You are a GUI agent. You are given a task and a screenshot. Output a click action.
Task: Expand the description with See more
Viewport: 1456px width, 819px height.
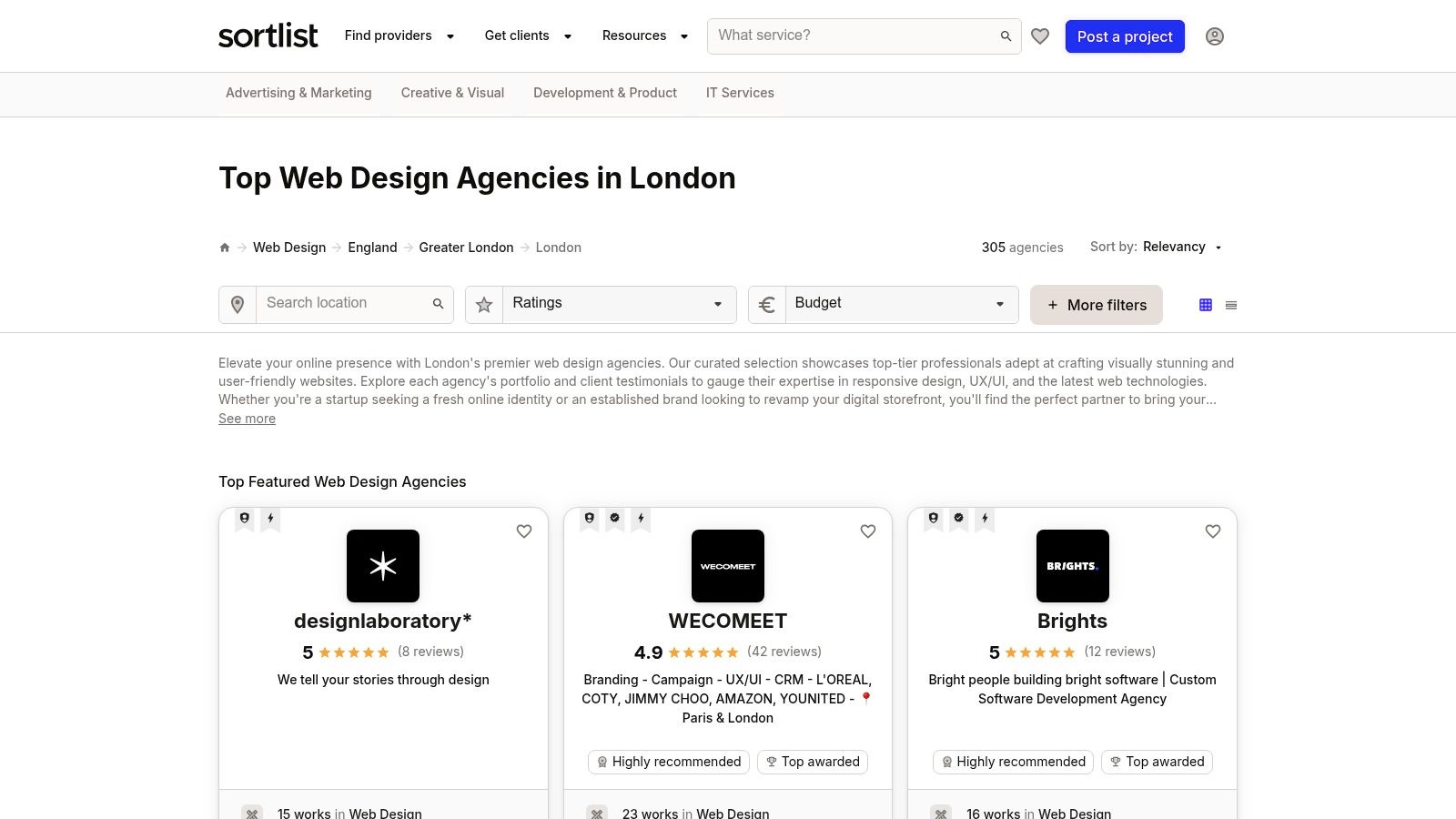pos(247,418)
